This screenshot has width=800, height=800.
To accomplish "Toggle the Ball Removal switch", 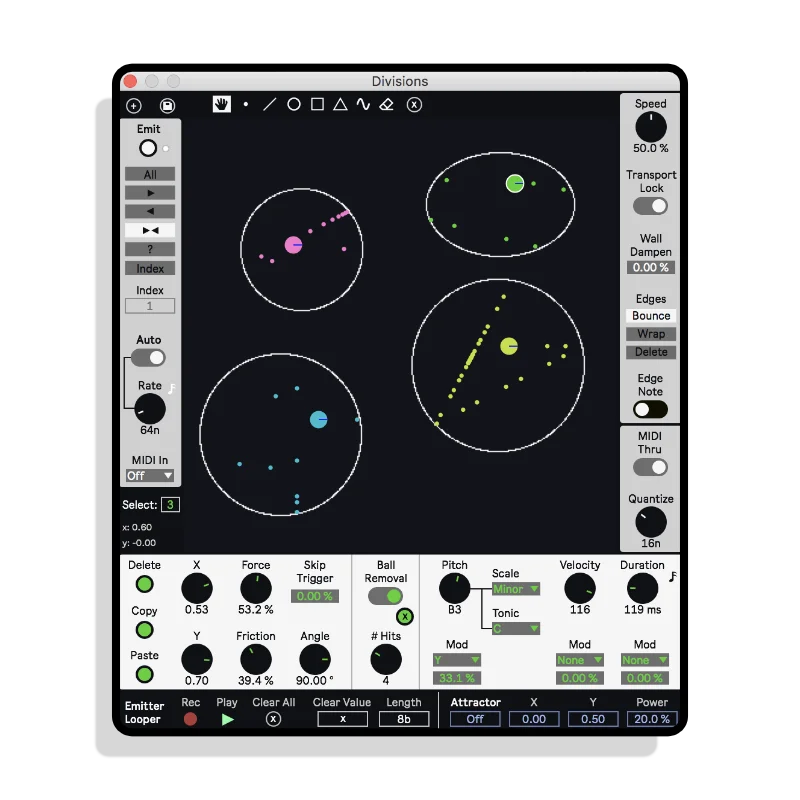I will [385, 596].
